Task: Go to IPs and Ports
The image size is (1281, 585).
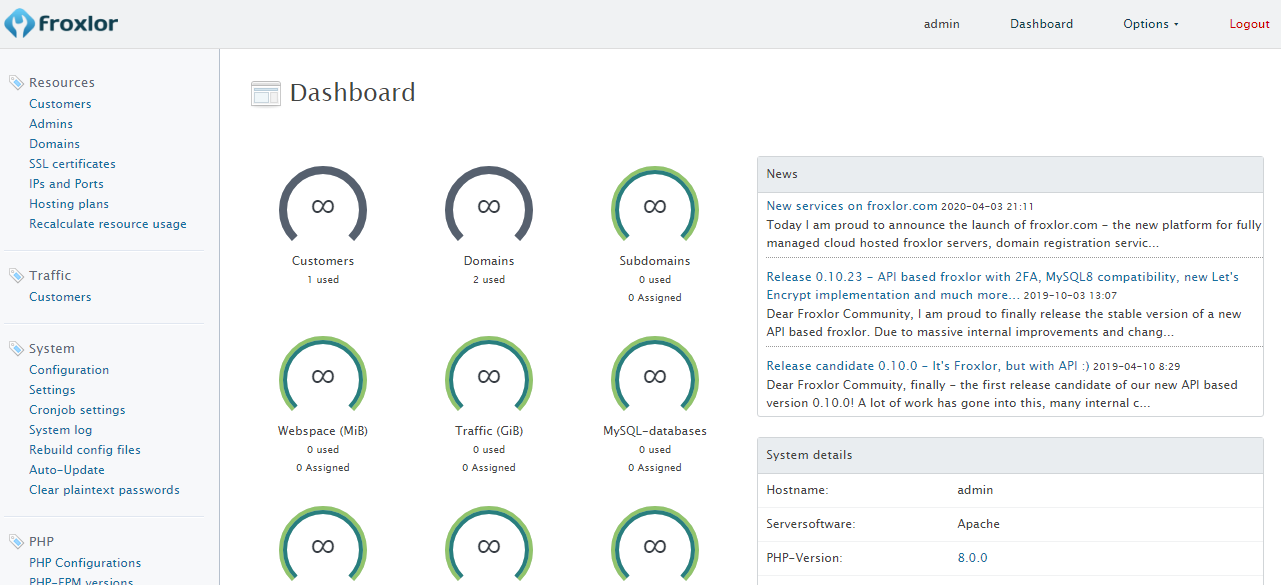Action: tap(66, 184)
